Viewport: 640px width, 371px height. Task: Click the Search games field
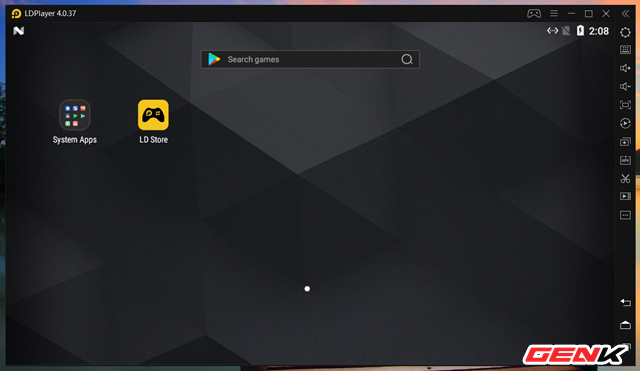click(x=310, y=60)
